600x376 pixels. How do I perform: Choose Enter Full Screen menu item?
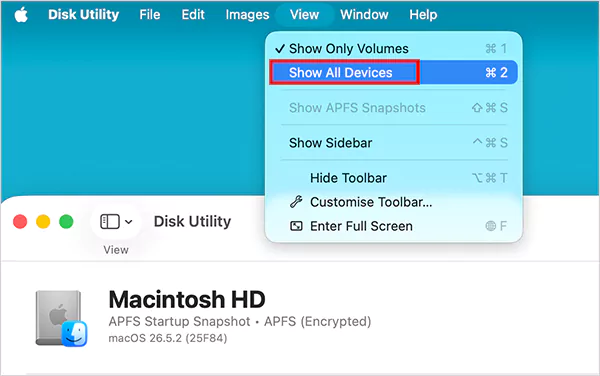(393, 226)
